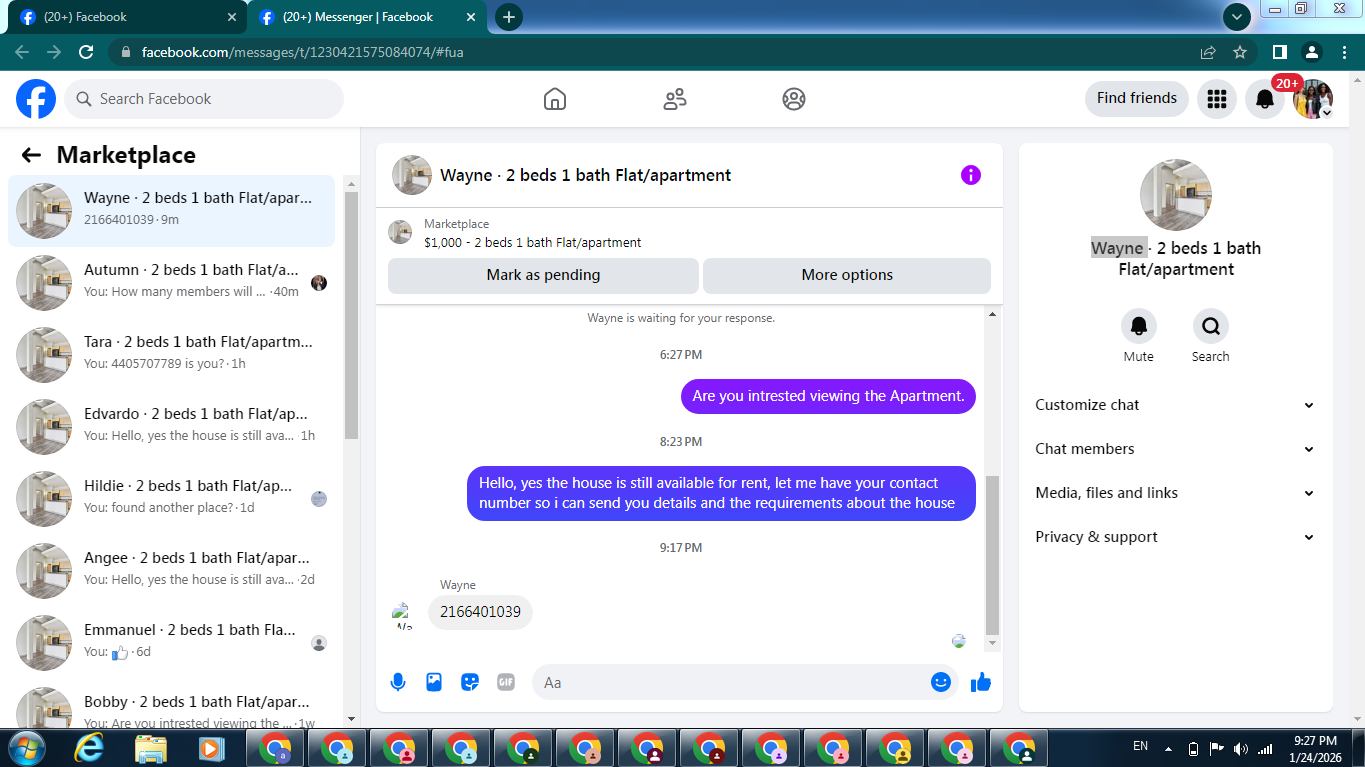Show hidden system tray icons arrow
The height and width of the screenshot is (767, 1365).
(1168, 748)
